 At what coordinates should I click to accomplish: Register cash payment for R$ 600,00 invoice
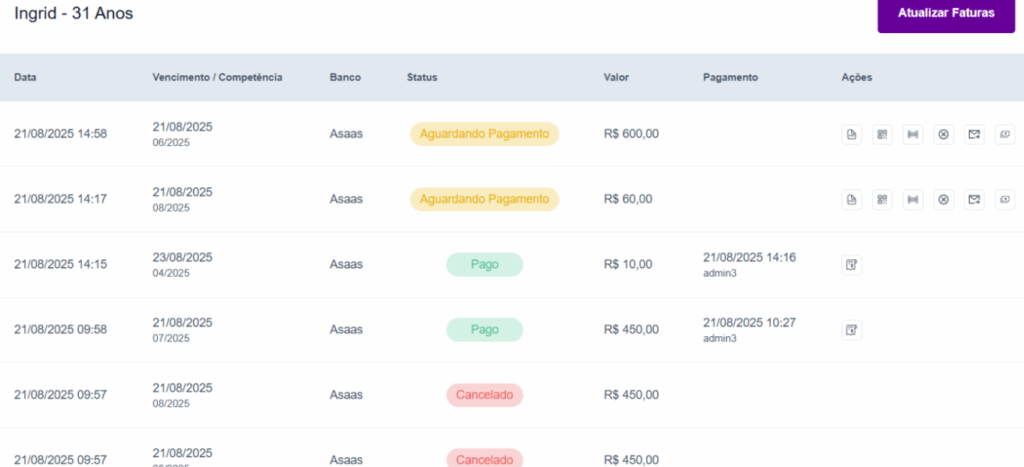(x=1004, y=135)
